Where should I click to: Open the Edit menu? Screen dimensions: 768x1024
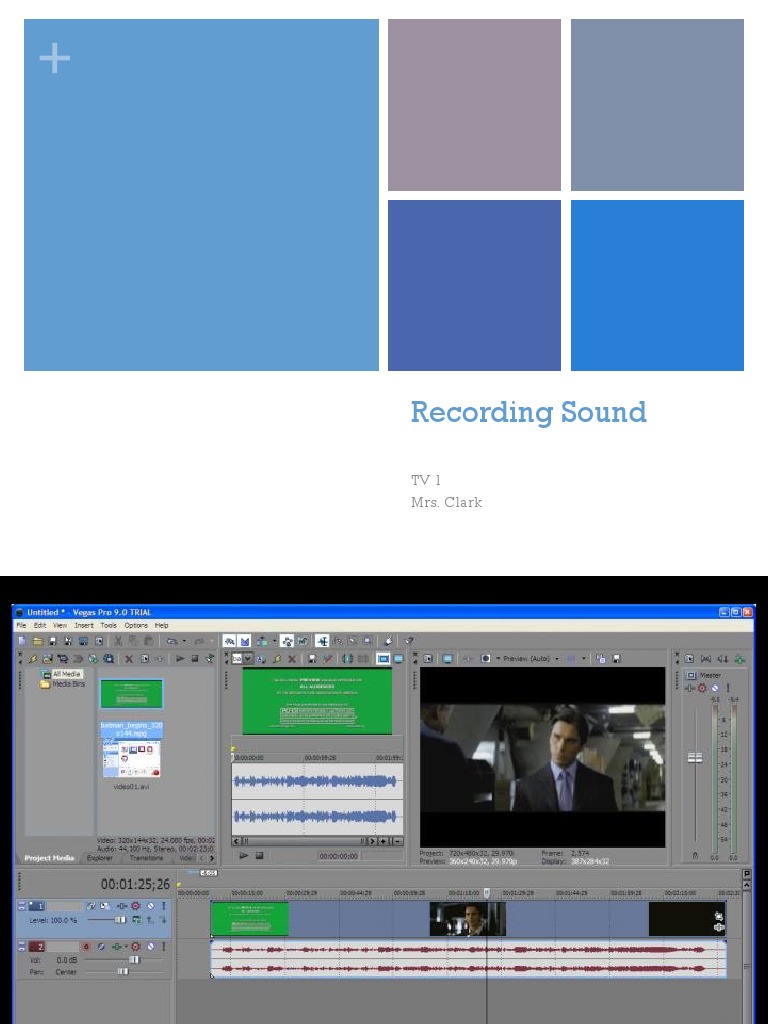coord(40,625)
